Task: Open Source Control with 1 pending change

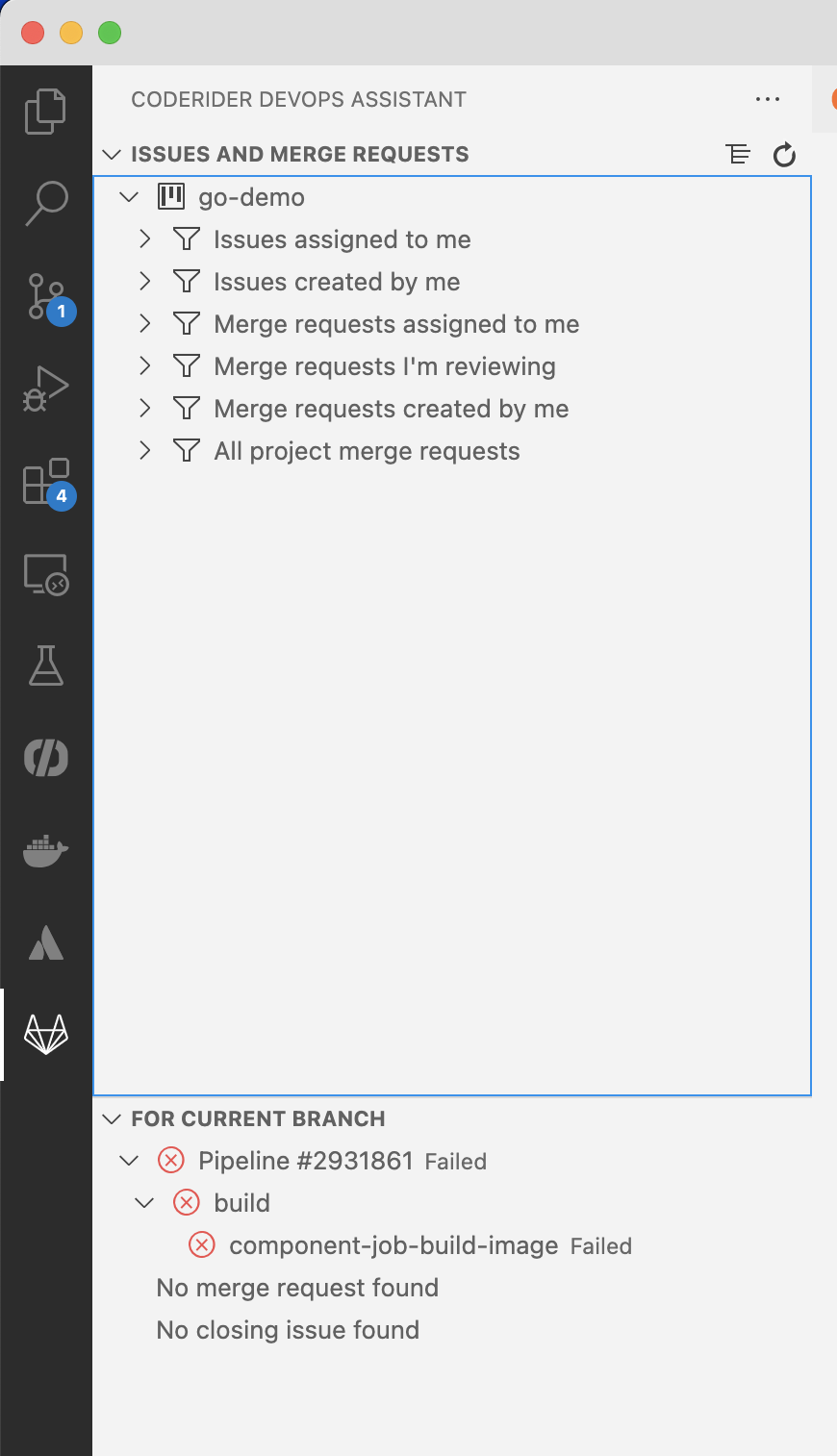Action: tap(45, 295)
